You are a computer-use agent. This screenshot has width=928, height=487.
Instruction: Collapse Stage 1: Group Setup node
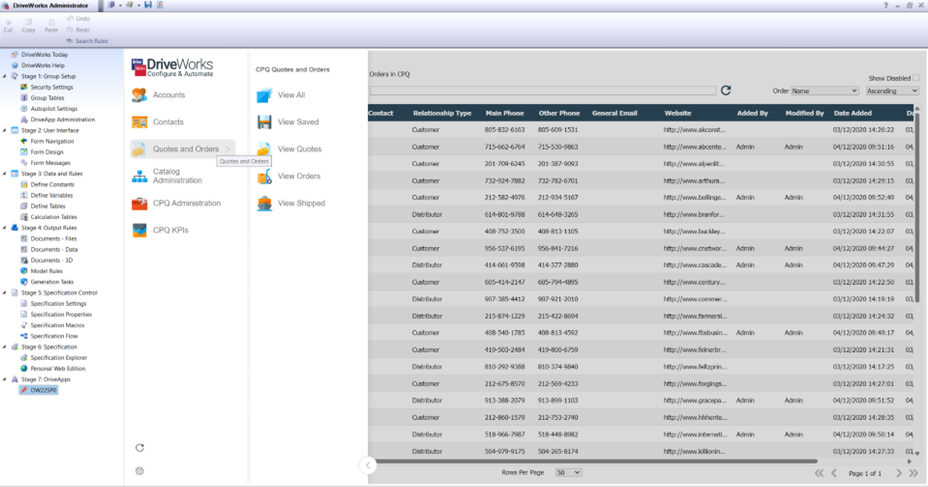(5, 76)
